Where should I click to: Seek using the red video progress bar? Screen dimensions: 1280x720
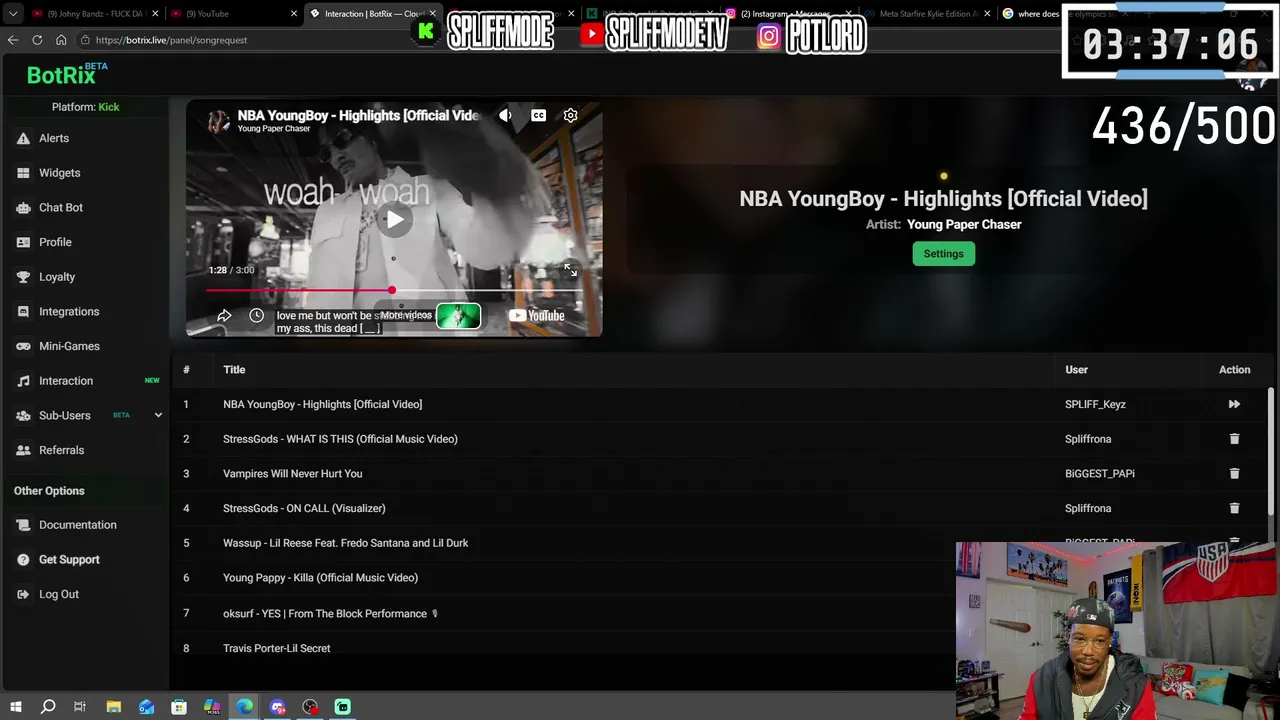point(394,291)
